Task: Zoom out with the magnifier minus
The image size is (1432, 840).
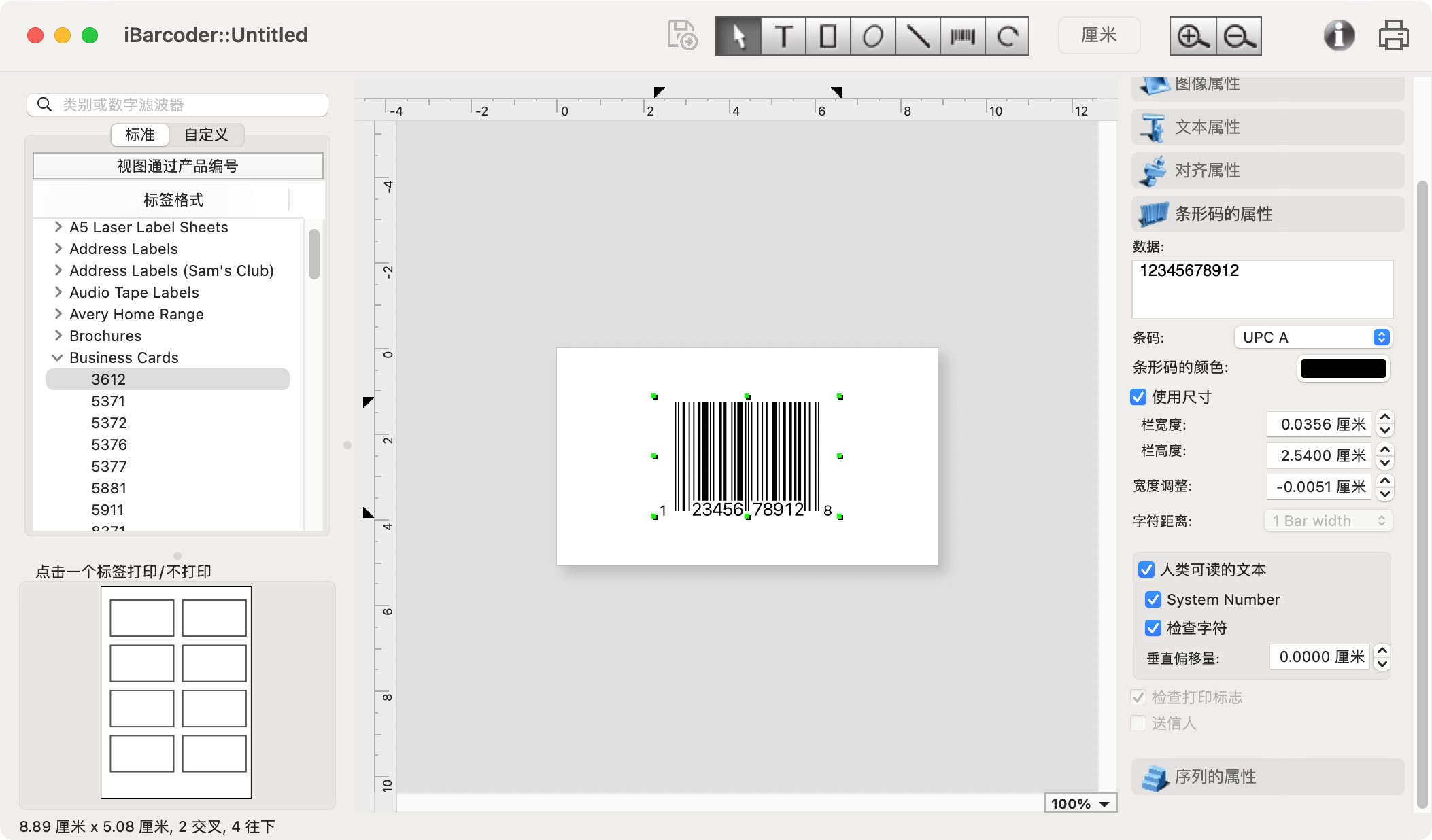Action: pos(1238,36)
